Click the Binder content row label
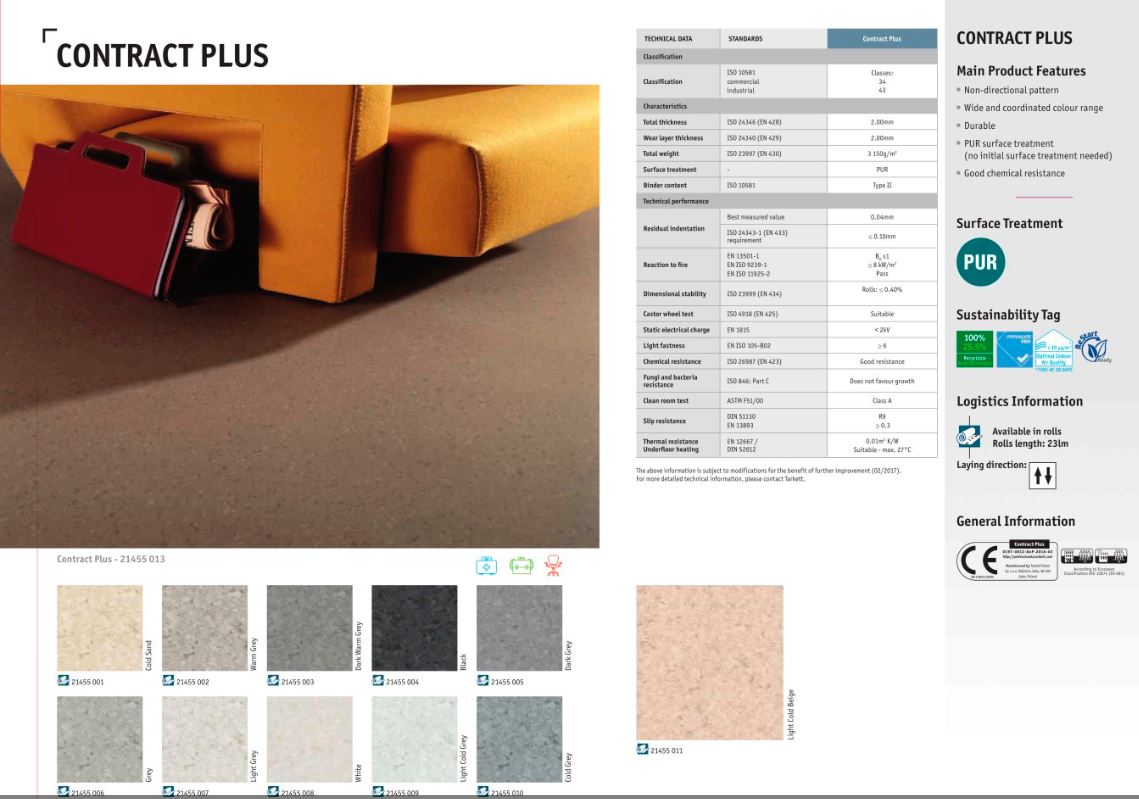The image size is (1139, 799). [x=665, y=185]
